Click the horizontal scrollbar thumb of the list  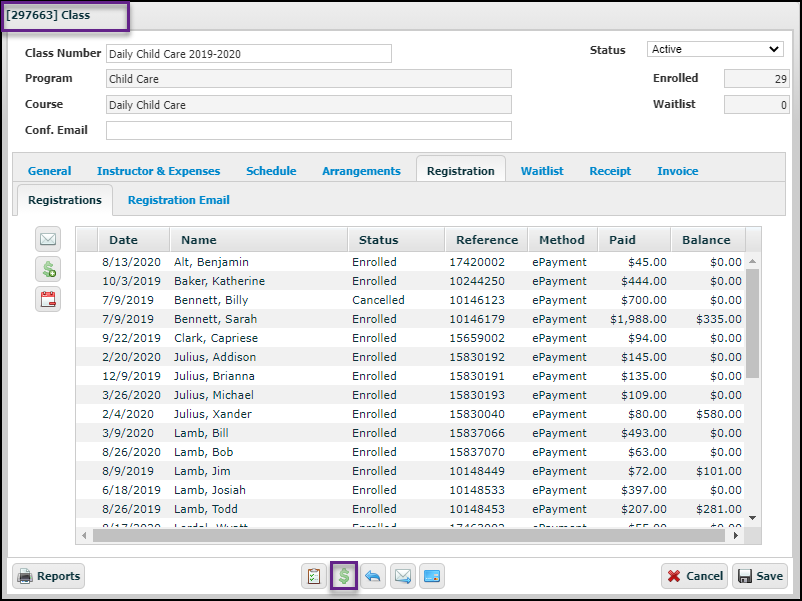tap(409, 536)
